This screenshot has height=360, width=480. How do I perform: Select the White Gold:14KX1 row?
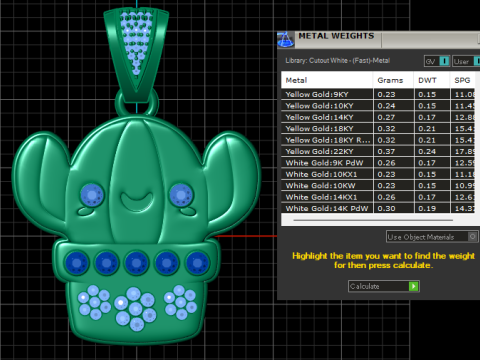[378, 197]
